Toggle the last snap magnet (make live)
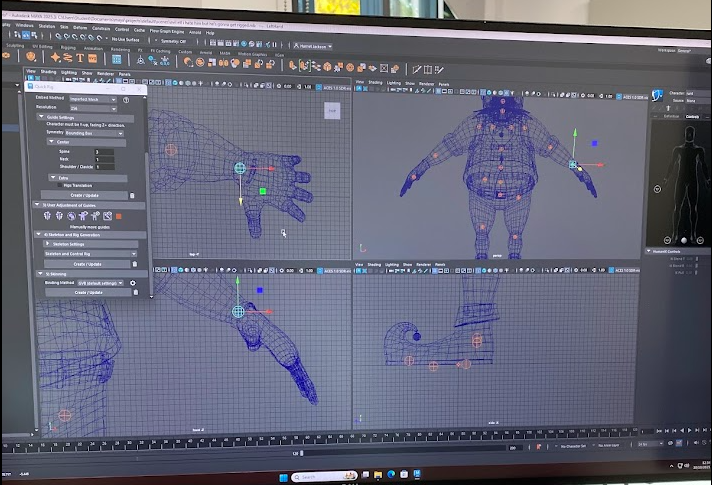This screenshot has width=712, height=485. 99,38
